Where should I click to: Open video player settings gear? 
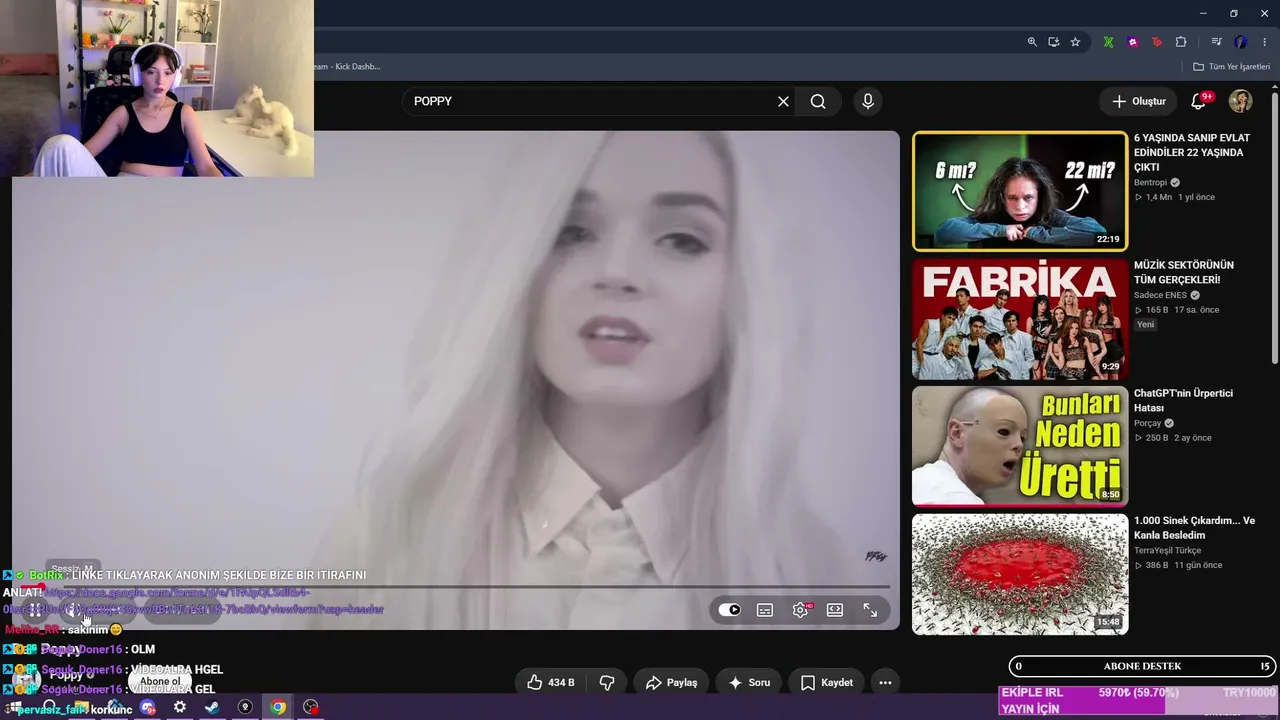click(x=800, y=610)
